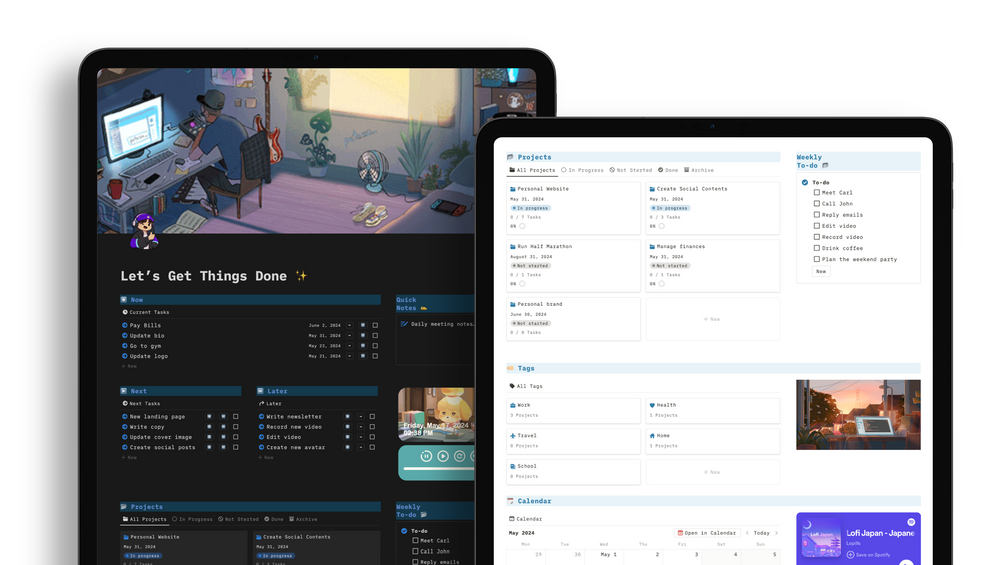
Task: Click the Today button in calendar
Action: pyautogui.click(x=761, y=533)
